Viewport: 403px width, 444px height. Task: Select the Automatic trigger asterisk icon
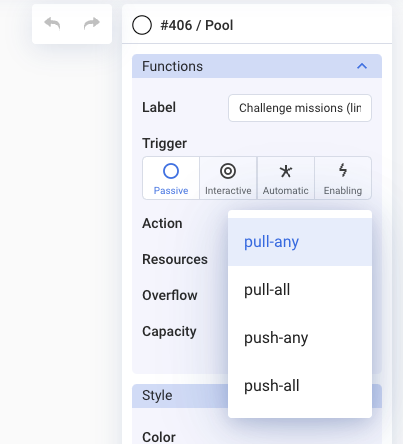286,171
